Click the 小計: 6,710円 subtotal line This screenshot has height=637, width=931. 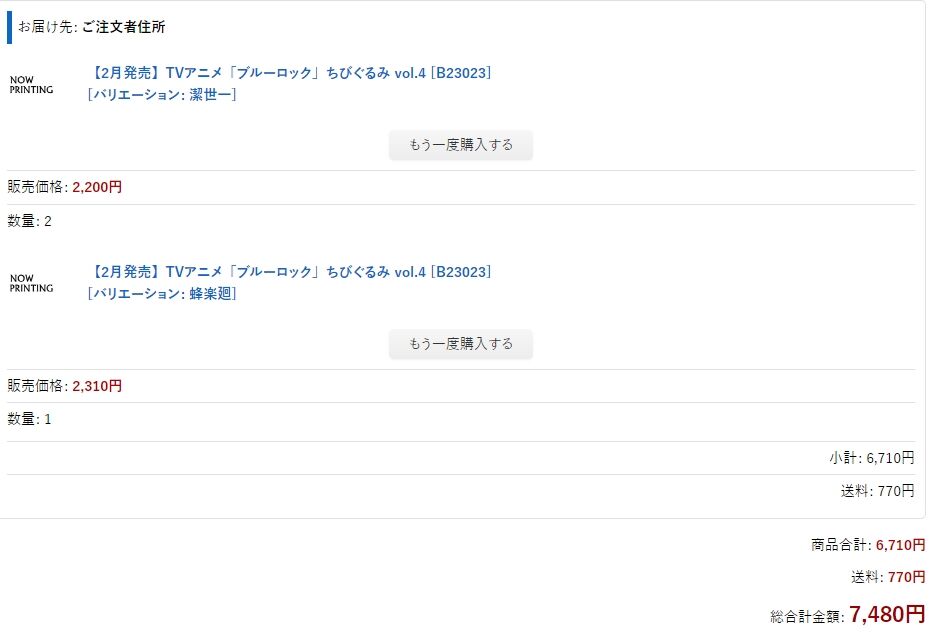(872, 458)
